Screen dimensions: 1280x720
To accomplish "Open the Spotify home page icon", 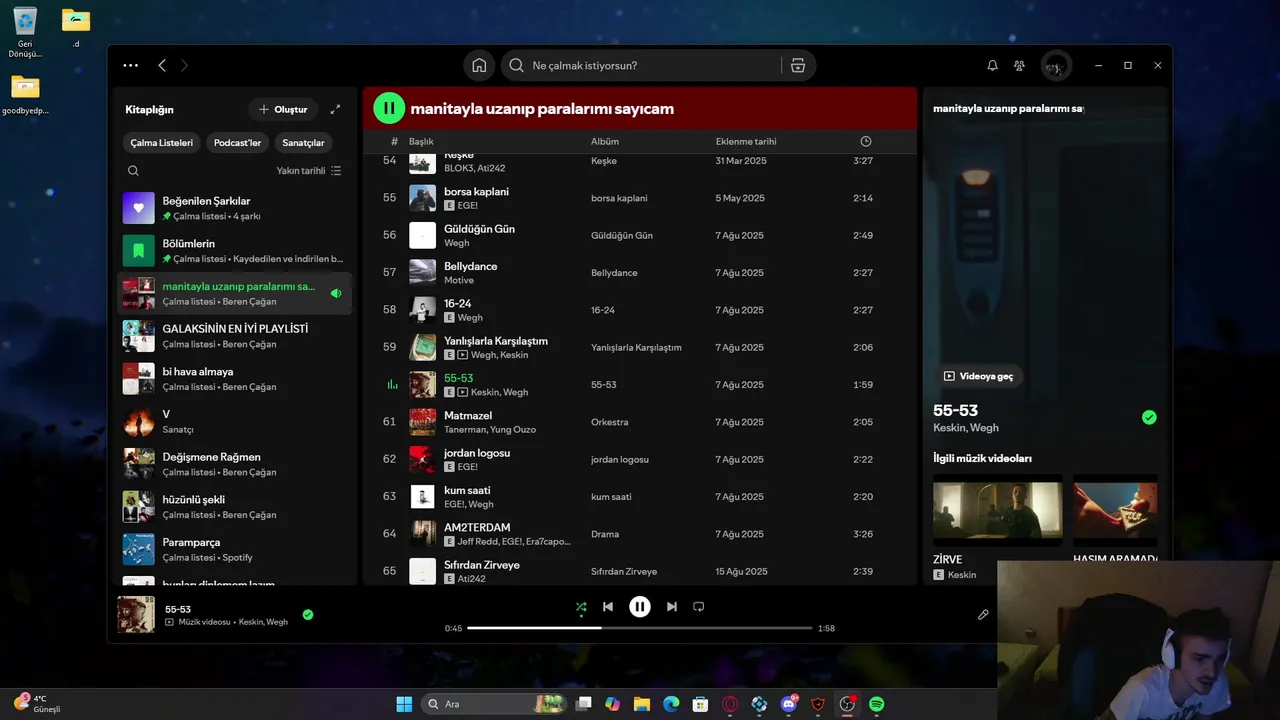I will [x=479, y=65].
